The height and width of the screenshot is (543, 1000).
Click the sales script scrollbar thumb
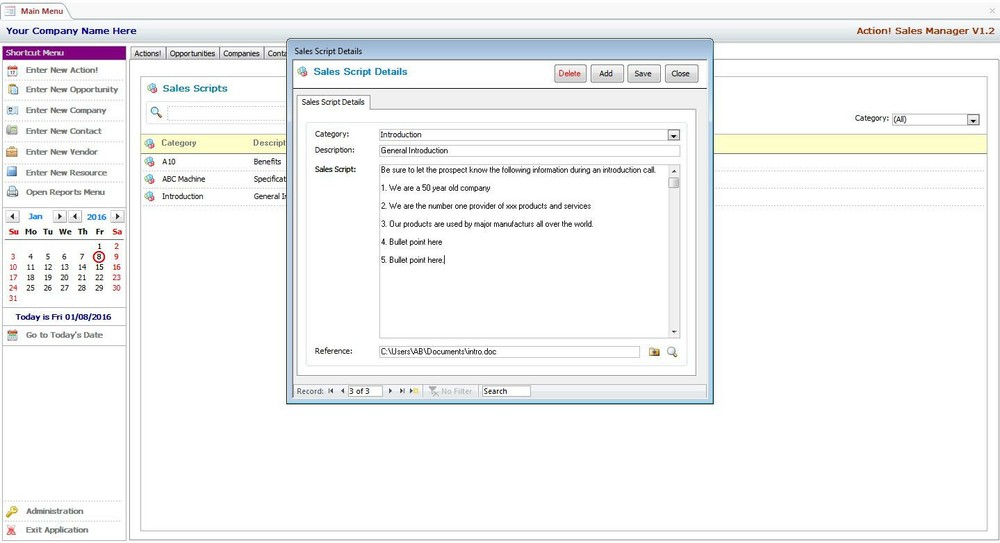[673, 182]
